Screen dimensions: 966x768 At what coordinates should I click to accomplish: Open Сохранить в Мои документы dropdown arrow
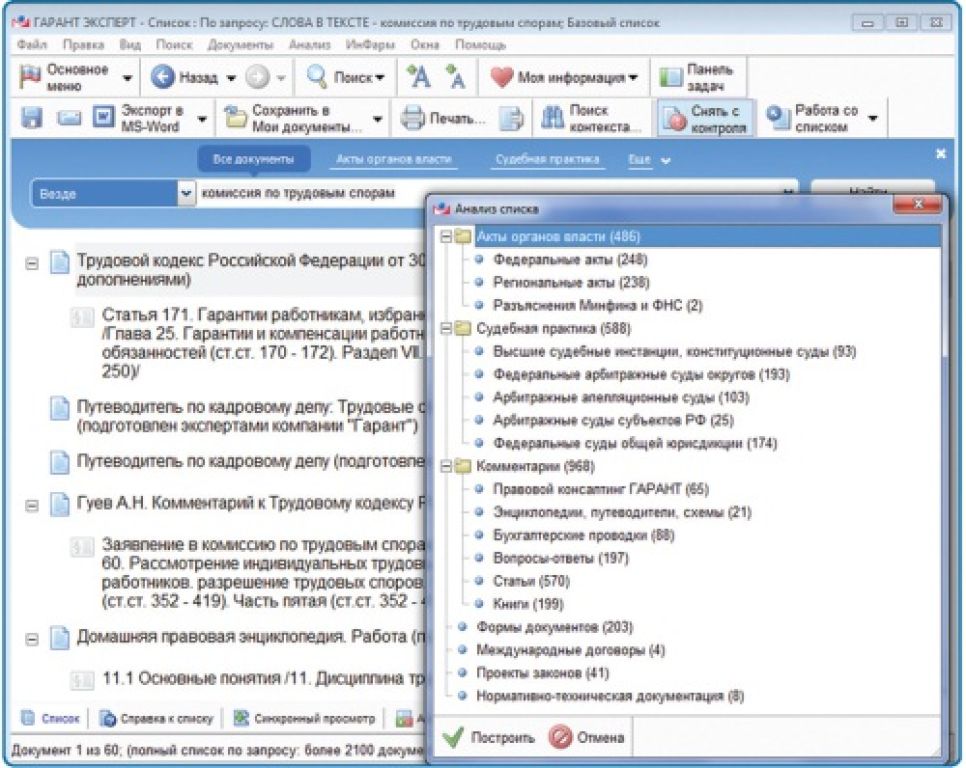377,119
